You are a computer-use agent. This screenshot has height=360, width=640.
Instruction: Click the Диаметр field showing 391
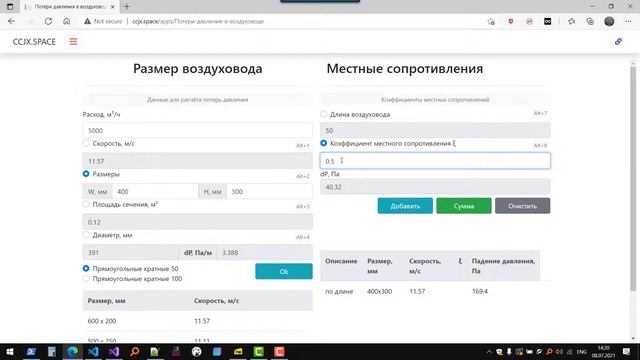click(x=131, y=253)
